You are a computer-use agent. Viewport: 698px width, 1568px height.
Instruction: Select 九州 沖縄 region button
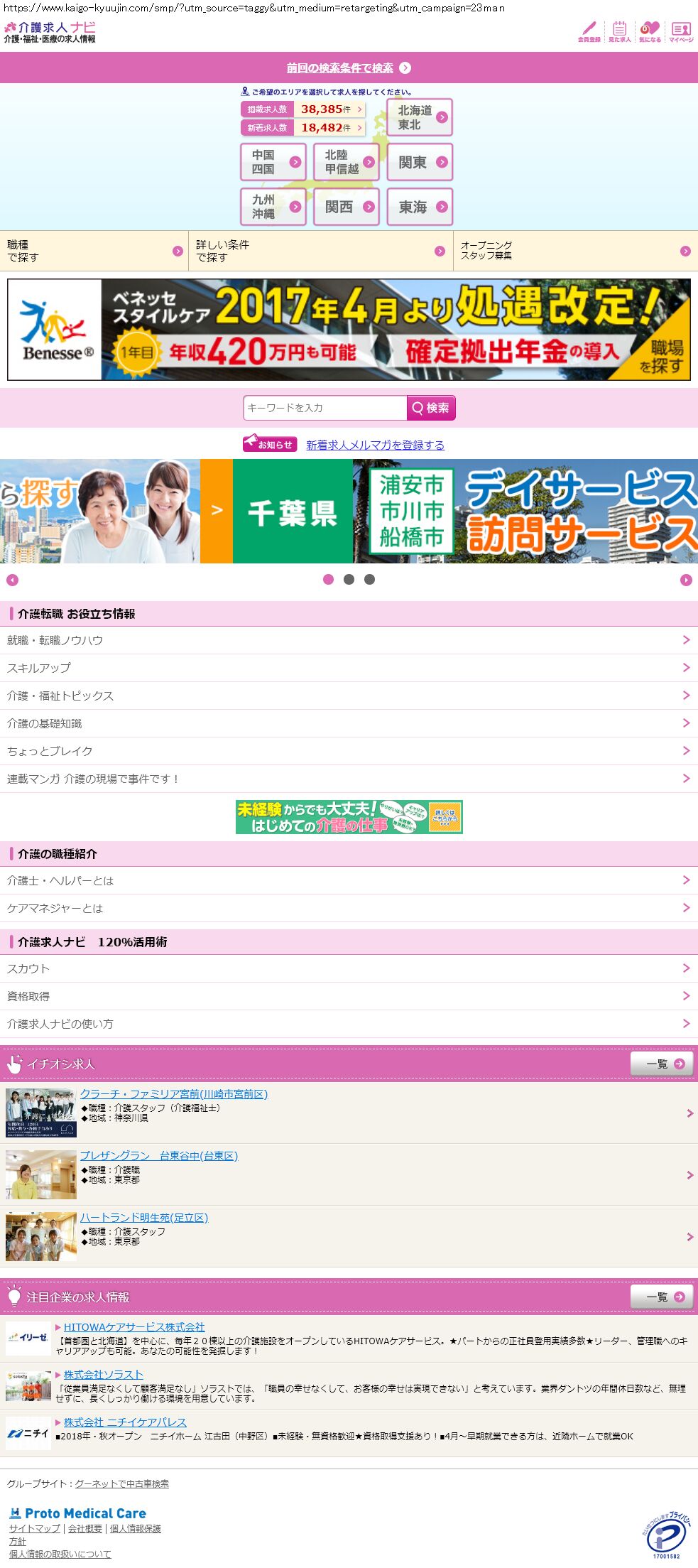click(273, 207)
